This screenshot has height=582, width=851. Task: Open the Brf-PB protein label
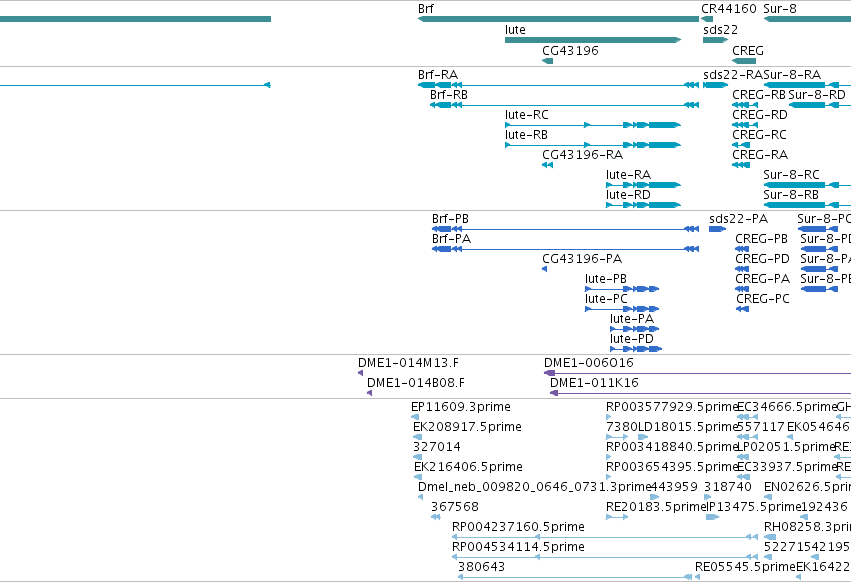(x=450, y=219)
